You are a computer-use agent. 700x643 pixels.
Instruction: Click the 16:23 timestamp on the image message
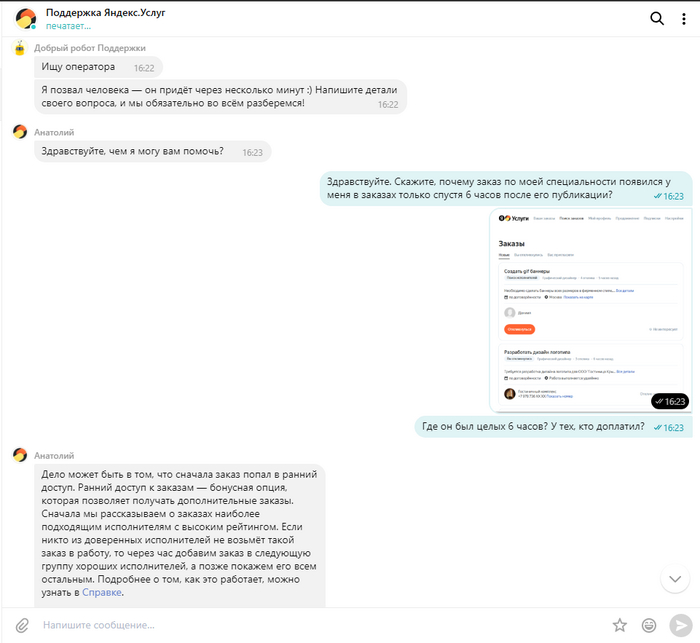coord(670,401)
